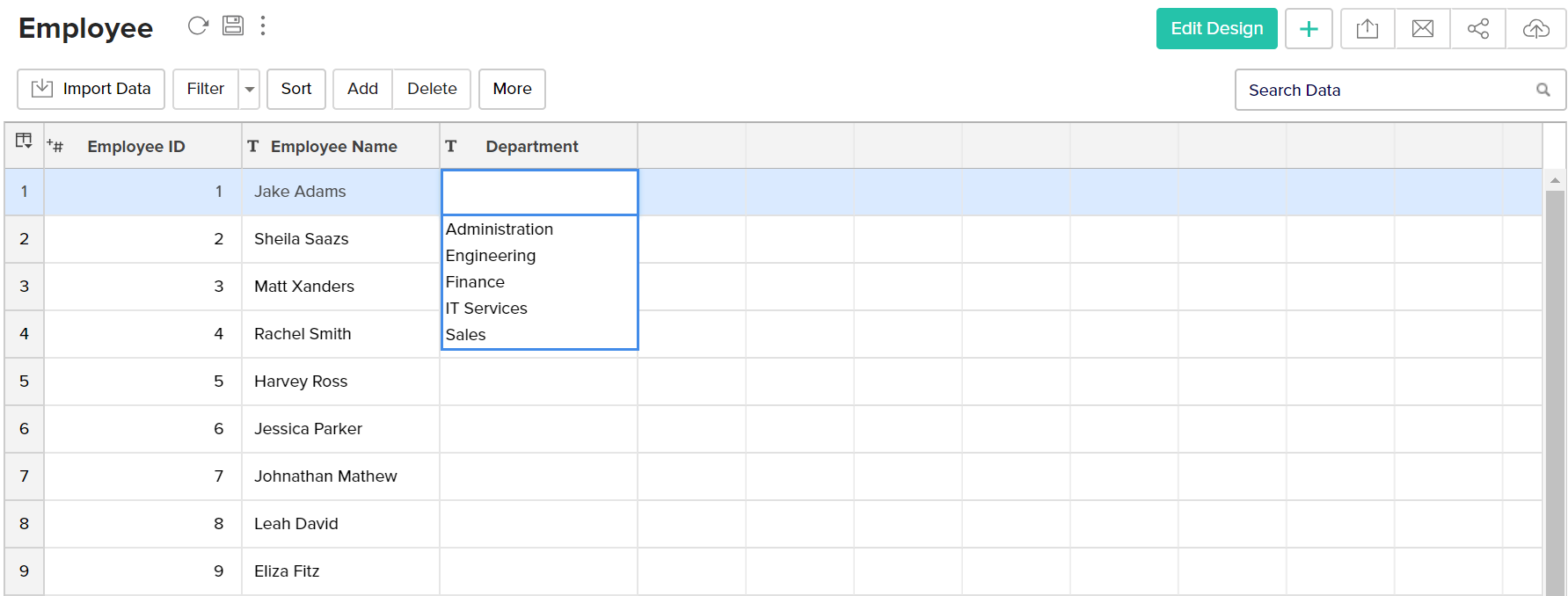
Task: Click the save icon next to title
Action: (233, 25)
